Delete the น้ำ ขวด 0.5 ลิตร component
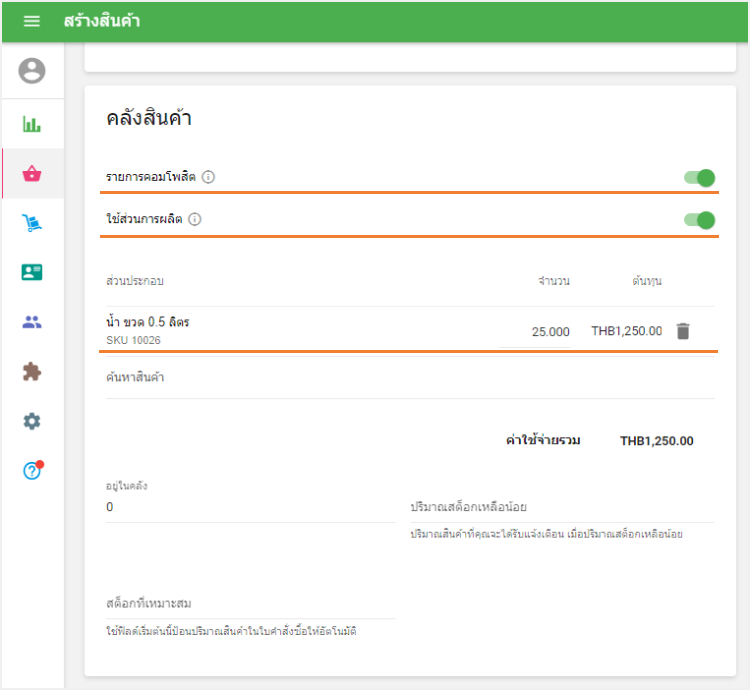The width and height of the screenshot is (750, 690). tap(683, 331)
